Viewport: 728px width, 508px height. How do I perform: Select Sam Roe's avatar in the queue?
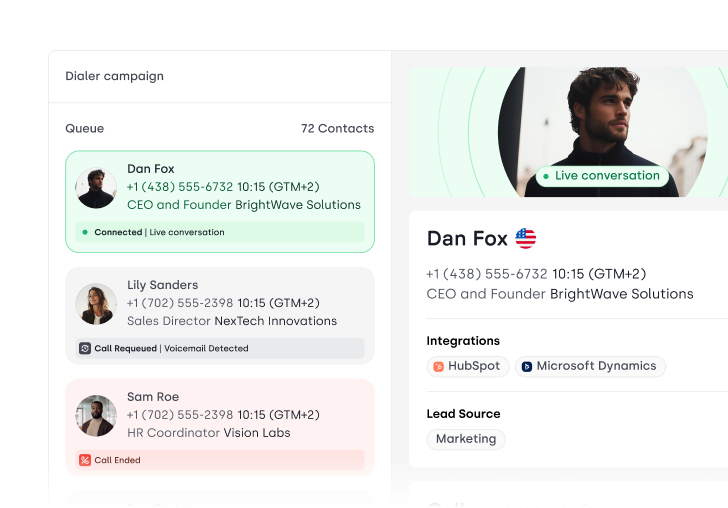[x=96, y=415]
